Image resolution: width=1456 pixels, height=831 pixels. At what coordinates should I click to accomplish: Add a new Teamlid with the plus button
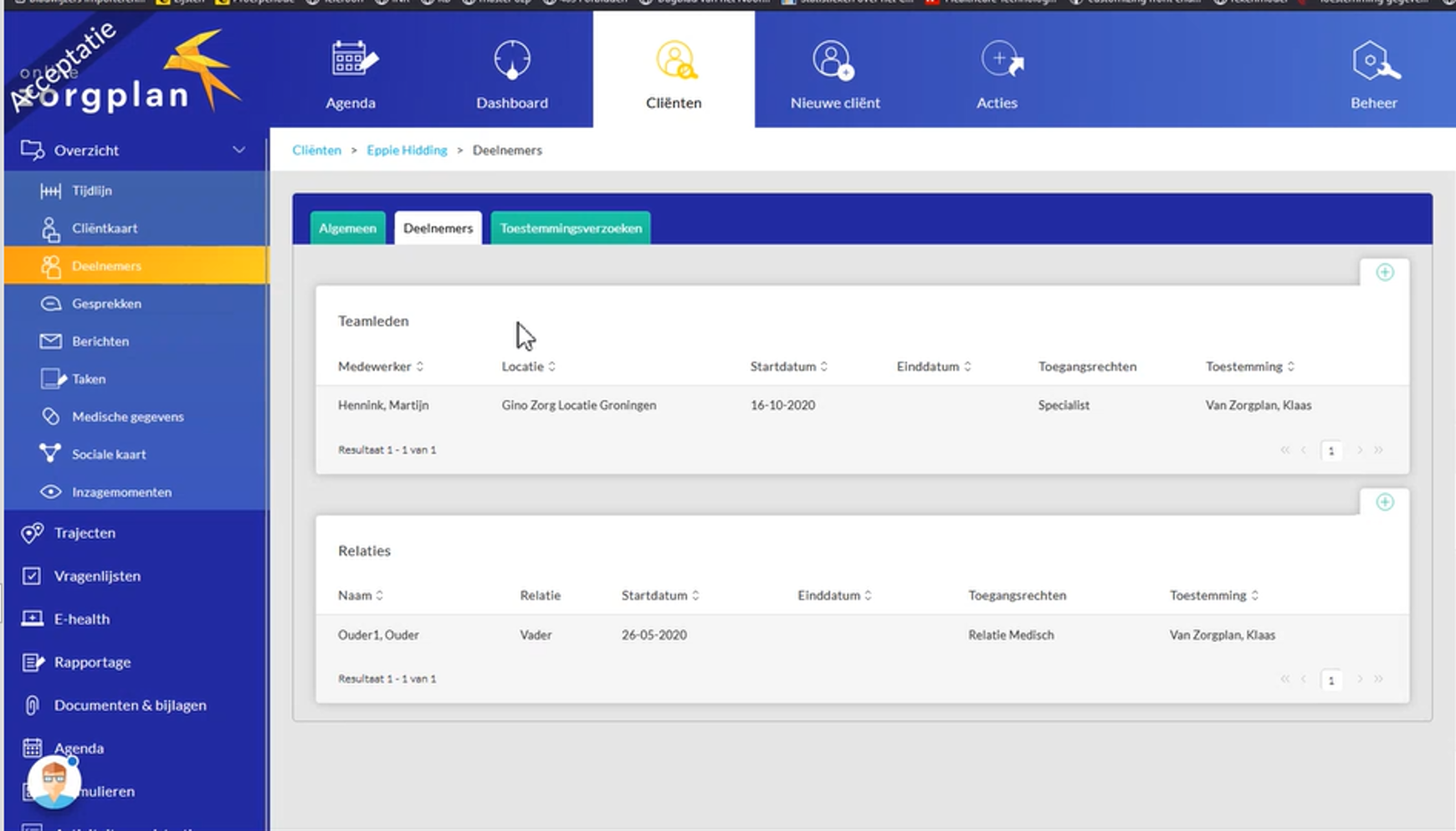[1386, 272]
